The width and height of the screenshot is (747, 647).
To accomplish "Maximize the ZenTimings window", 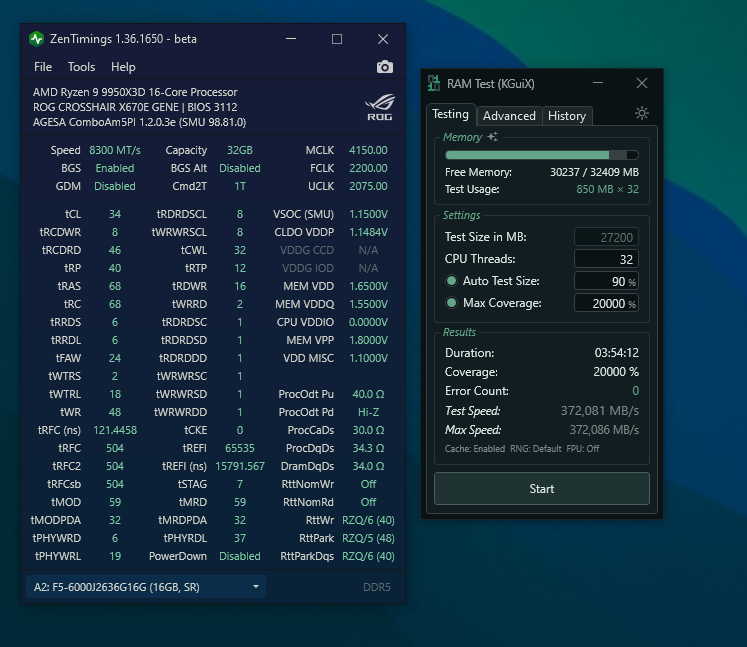I will 337,39.
